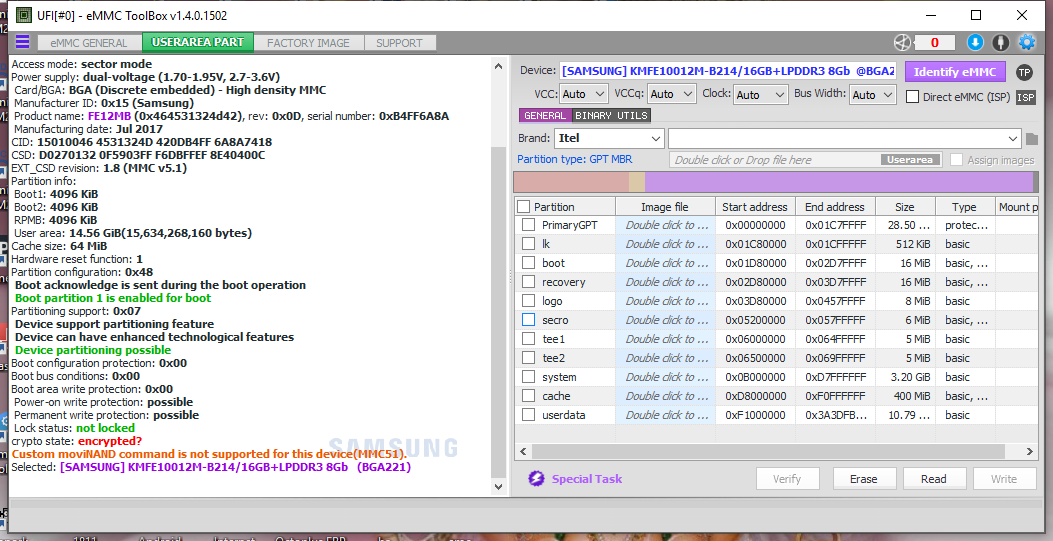Enable Direct eMMC (ISP) checkbox
Image resolution: width=1053 pixels, height=541 pixels.
point(912,97)
